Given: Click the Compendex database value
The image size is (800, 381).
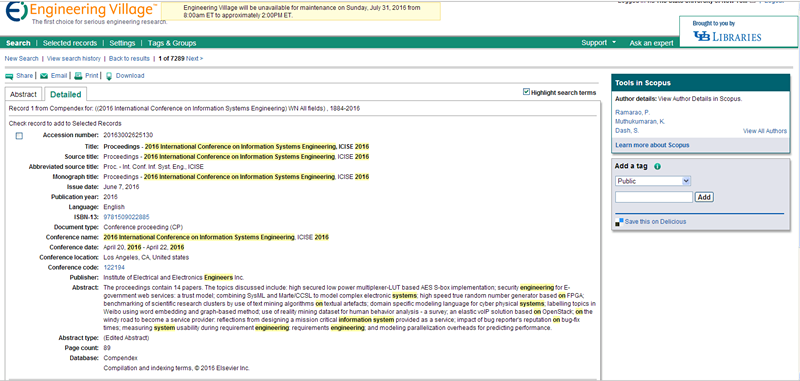Looking at the screenshot, I should [120, 358].
